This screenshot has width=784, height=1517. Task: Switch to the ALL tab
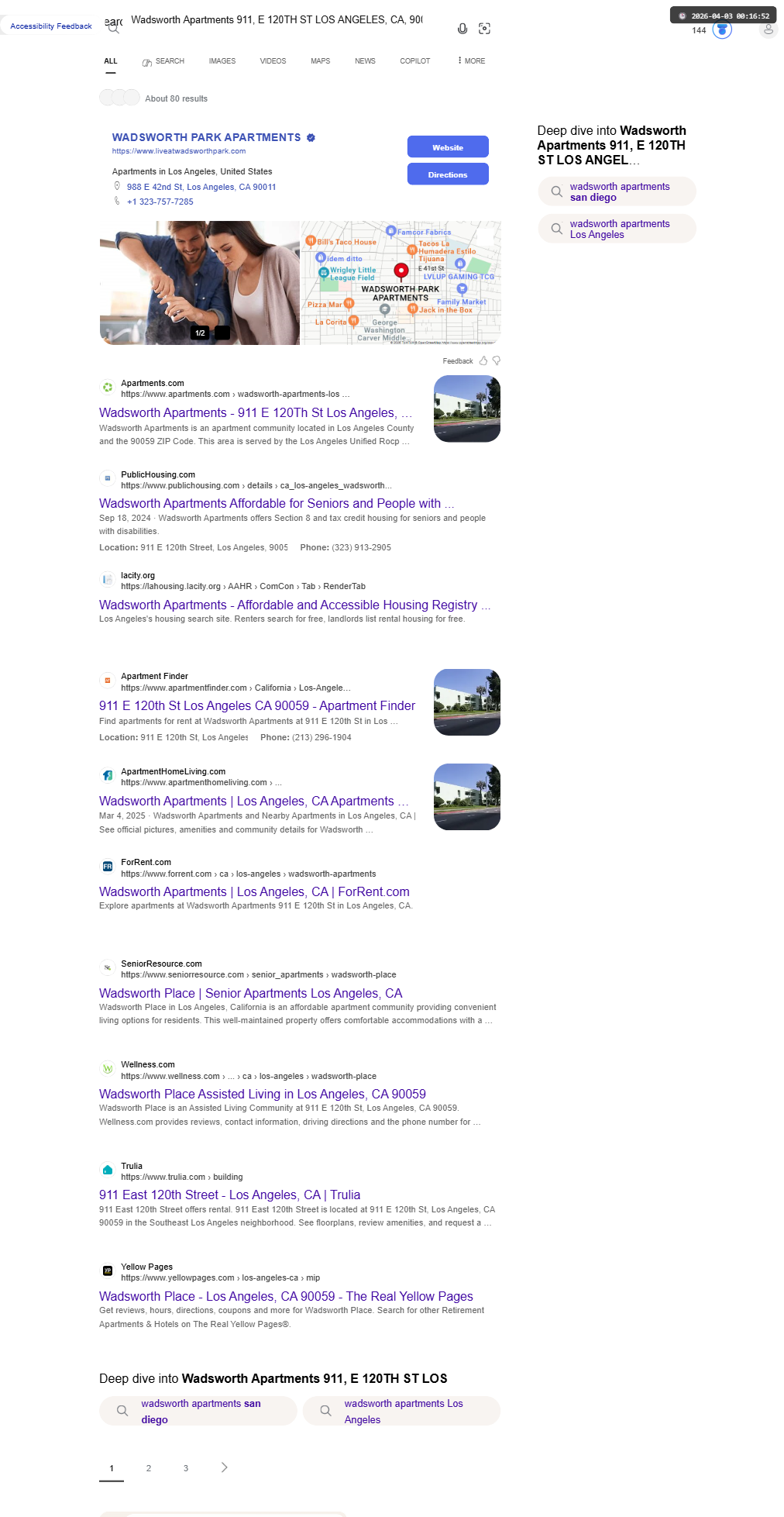pyautogui.click(x=111, y=60)
